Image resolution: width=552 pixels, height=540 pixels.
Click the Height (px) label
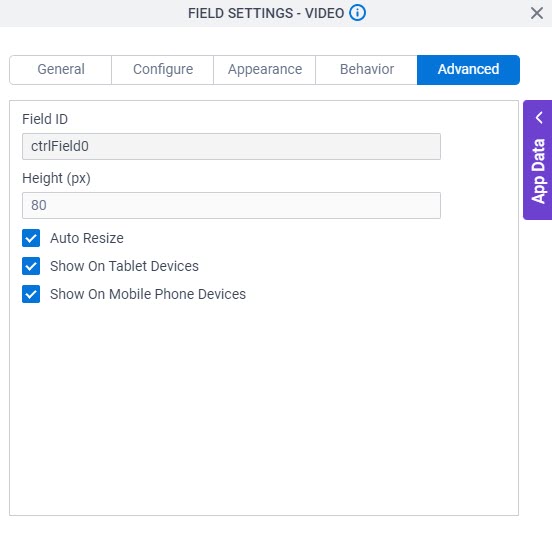tap(56, 178)
